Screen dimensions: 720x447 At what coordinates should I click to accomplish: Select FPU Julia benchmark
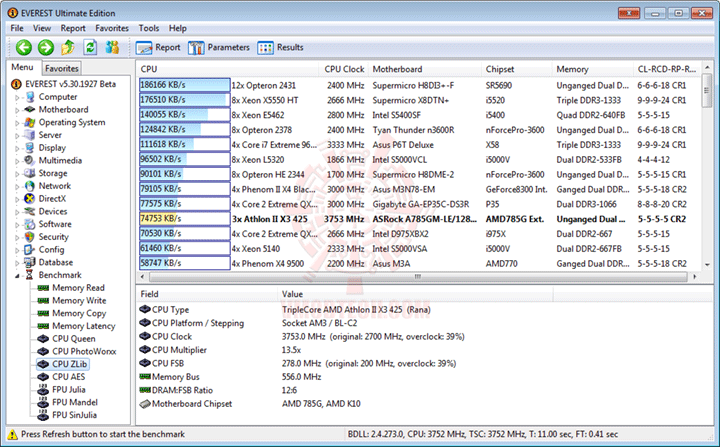coord(69,390)
